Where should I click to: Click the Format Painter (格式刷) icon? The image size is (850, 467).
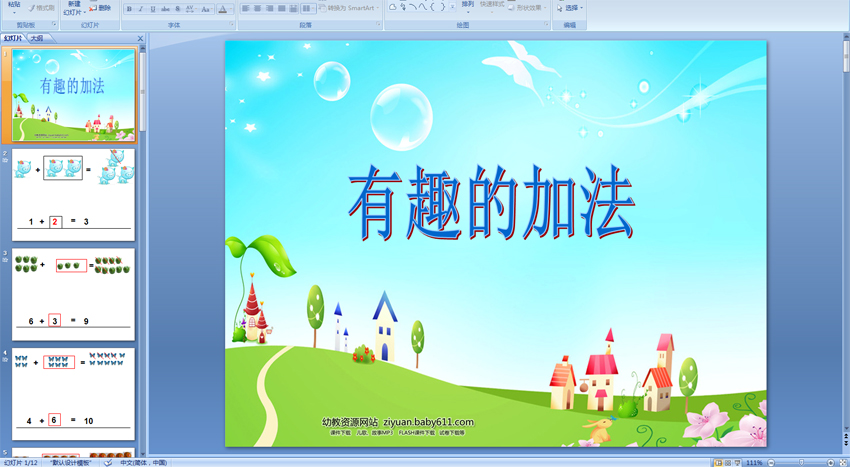(x=41, y=8)
